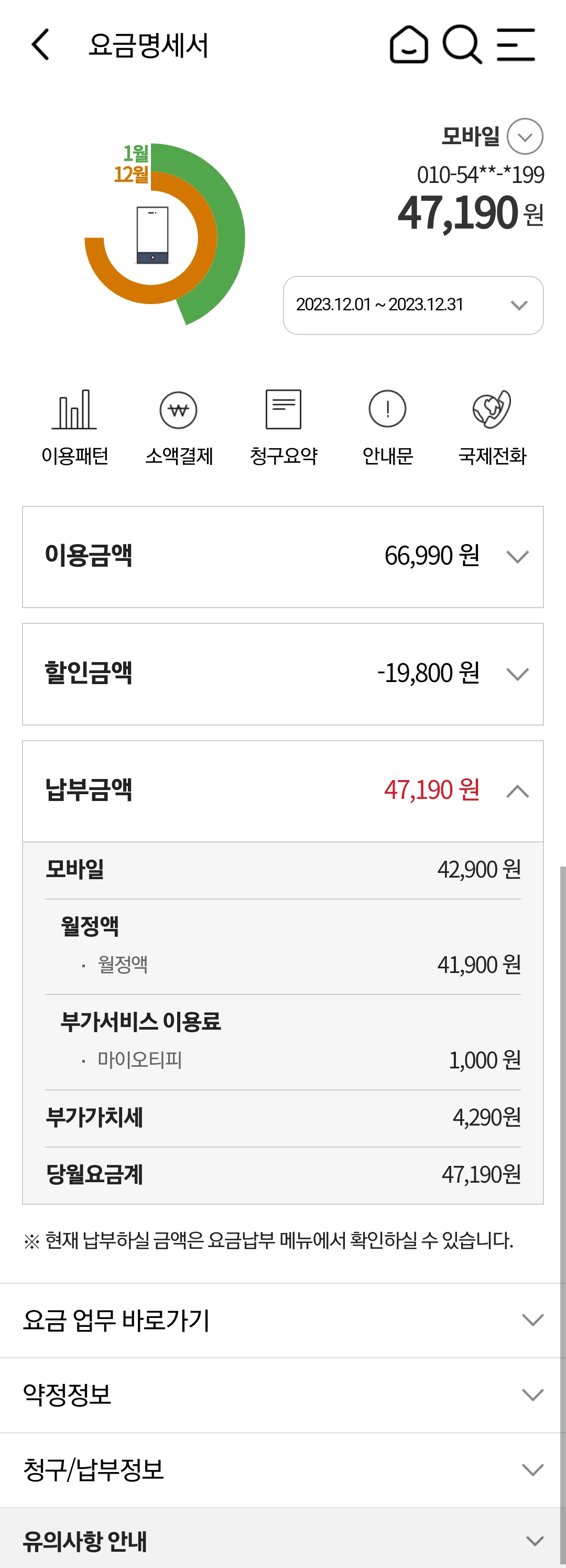Open the home icon in header
The height and width of the screenshot is (1568, 566).
pyautogui.click(x=408, y=45)
